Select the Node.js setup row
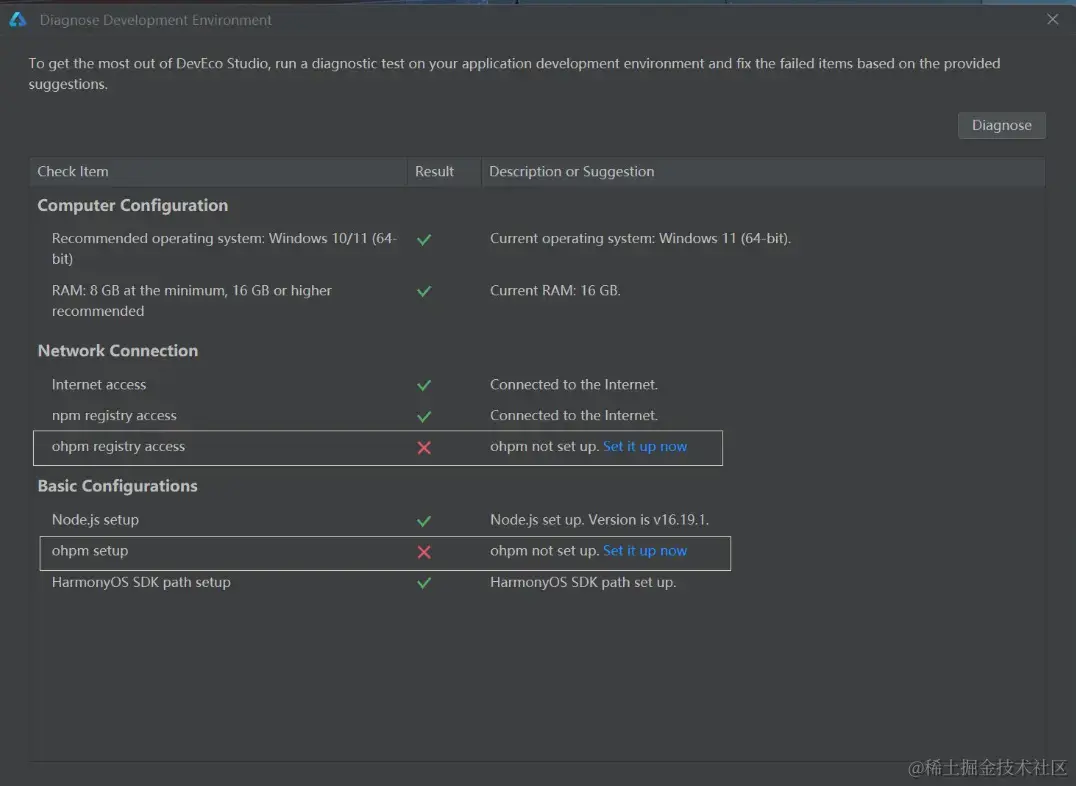1076x786 pixels. point(95,520)
